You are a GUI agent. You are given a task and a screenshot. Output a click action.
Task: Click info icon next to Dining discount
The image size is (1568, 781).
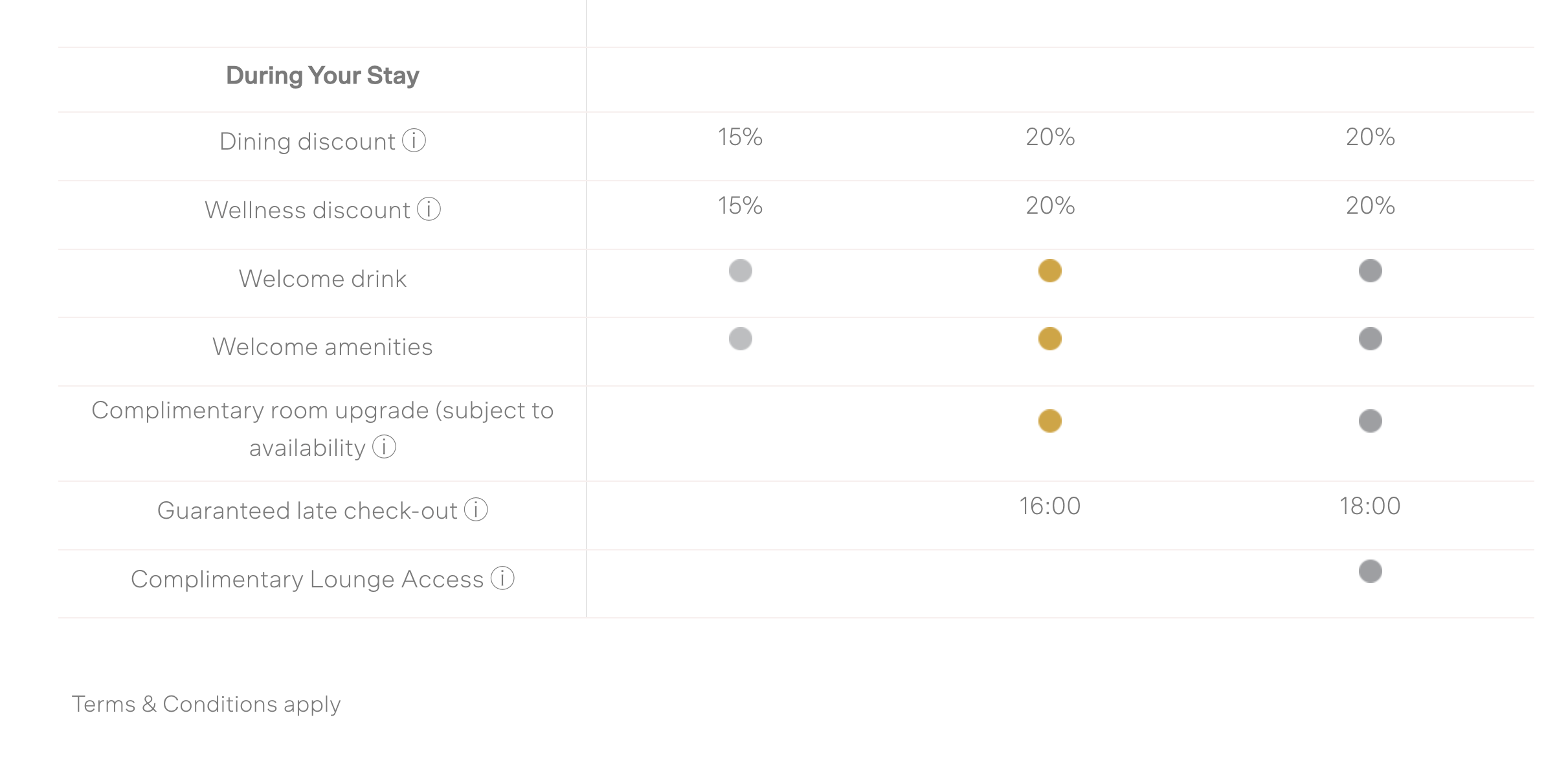click(x=414, y=140)
